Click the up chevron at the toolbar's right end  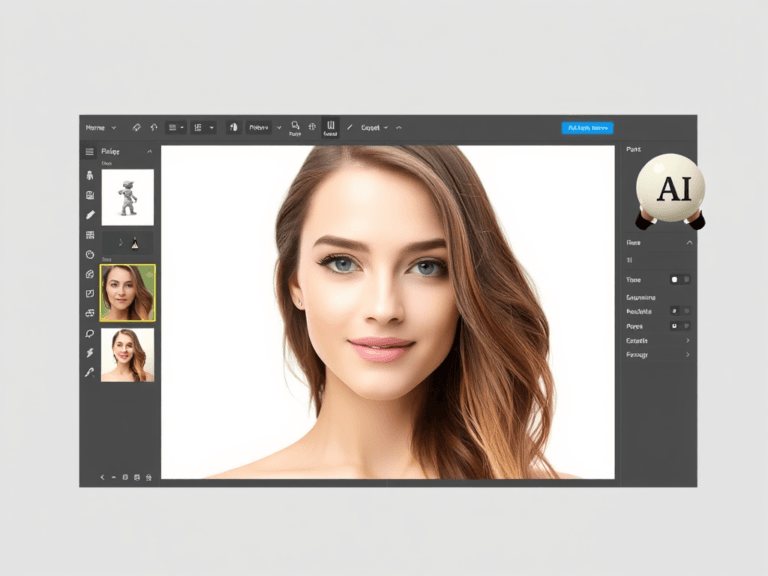[399, 127]
